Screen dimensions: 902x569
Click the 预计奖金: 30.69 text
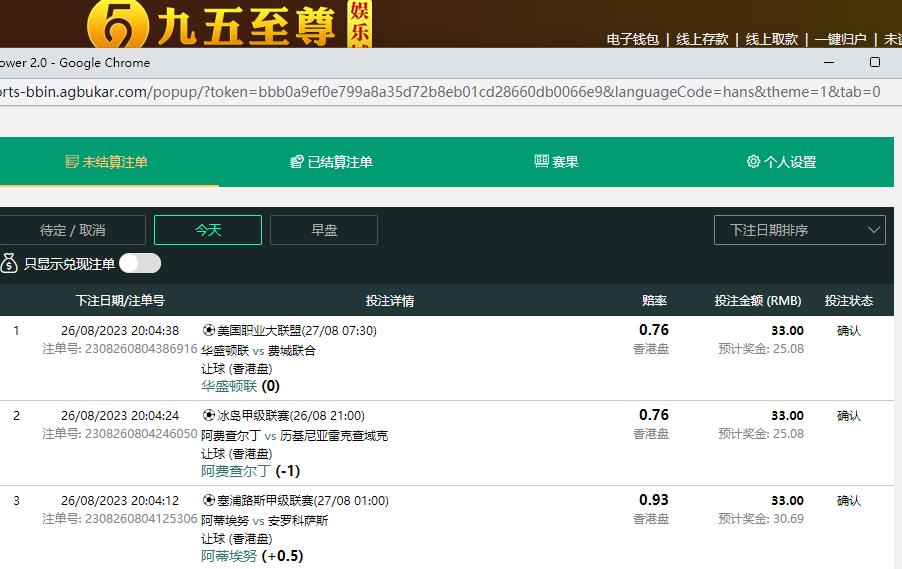[760, 519]
